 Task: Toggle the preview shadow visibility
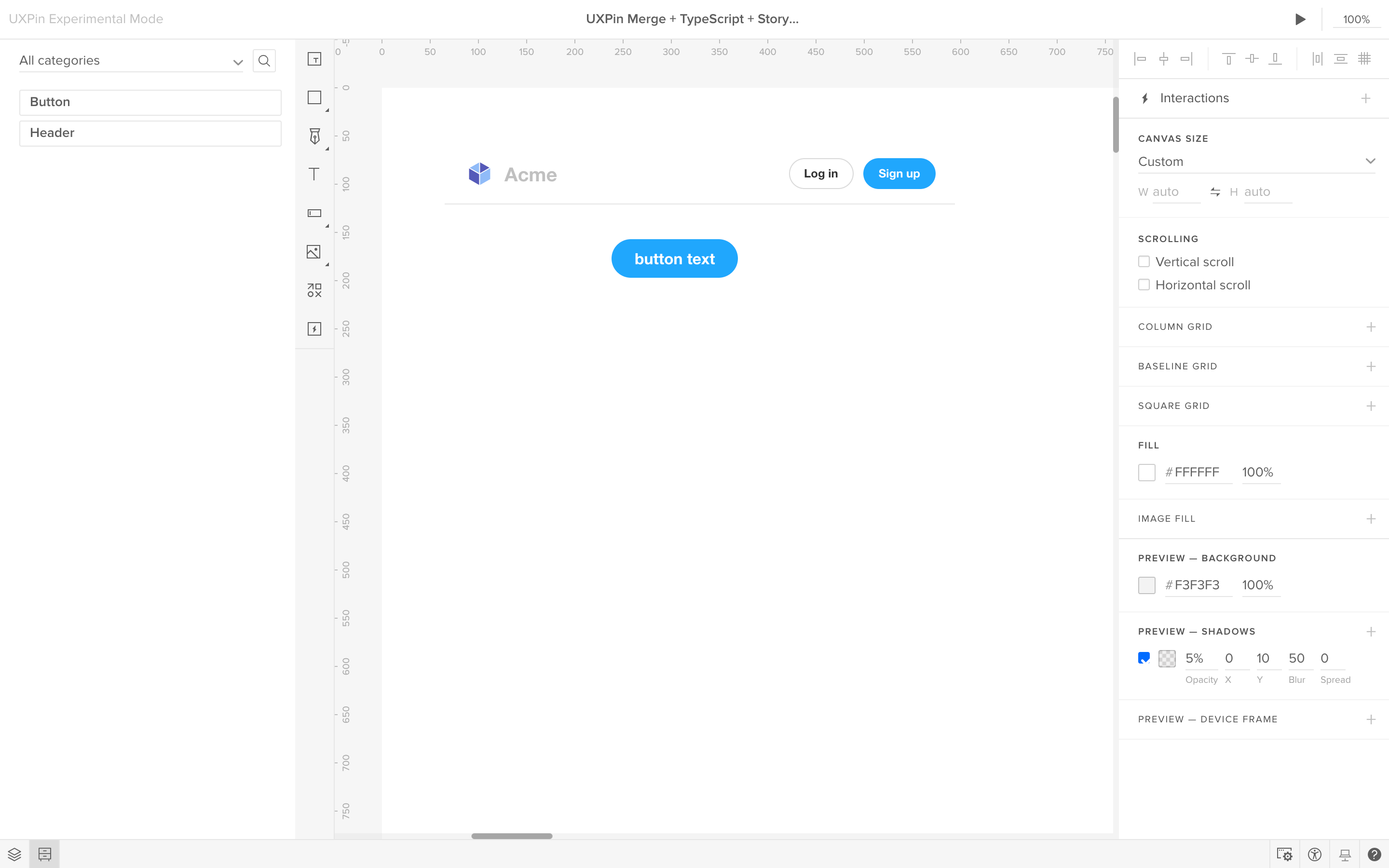[x=1144, y=658]
